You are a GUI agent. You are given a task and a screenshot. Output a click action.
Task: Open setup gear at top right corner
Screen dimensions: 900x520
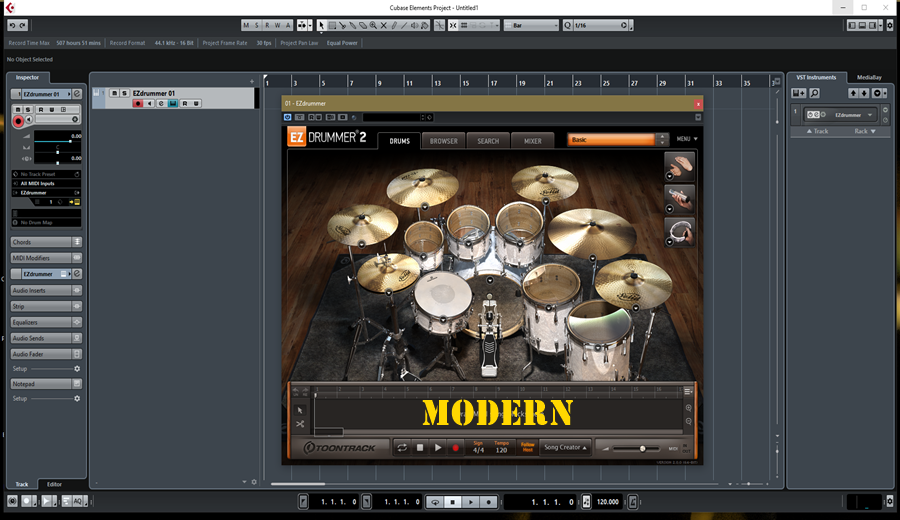point(890,25)
